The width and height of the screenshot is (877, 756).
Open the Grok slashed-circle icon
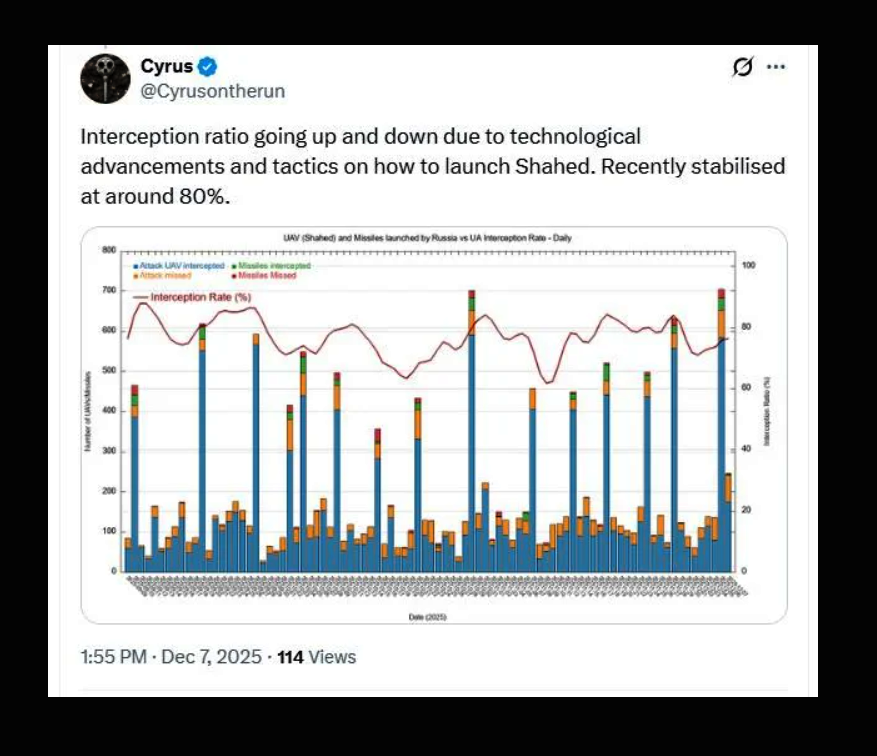click(x=742, y=67)
